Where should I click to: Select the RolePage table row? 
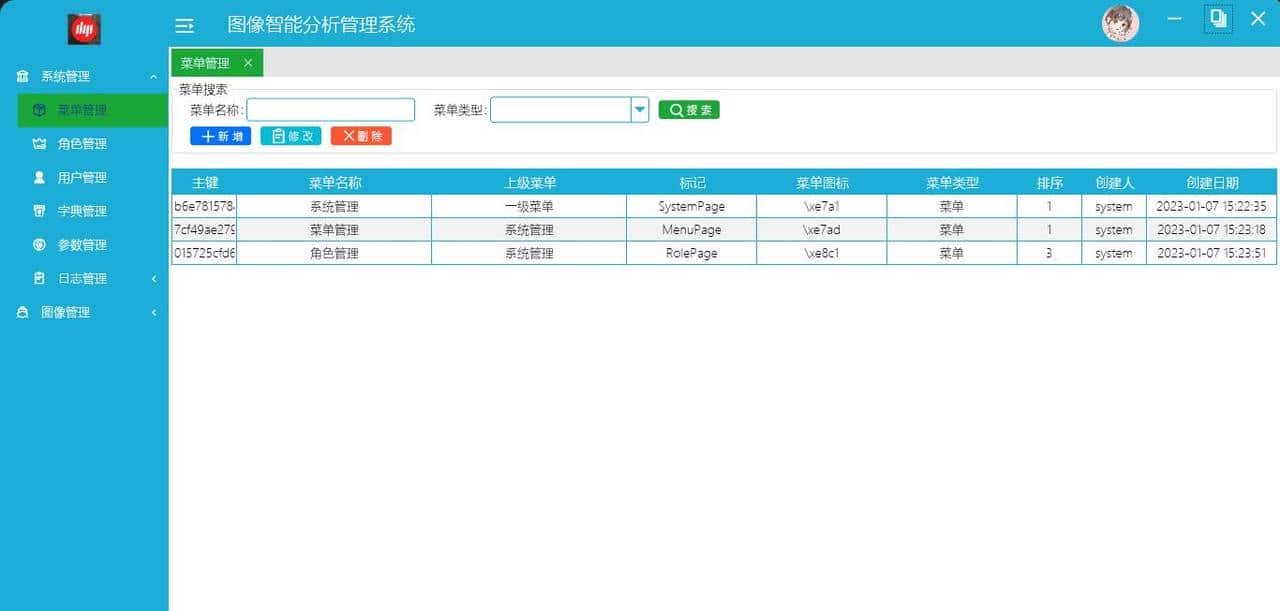[x=691, y=253]
